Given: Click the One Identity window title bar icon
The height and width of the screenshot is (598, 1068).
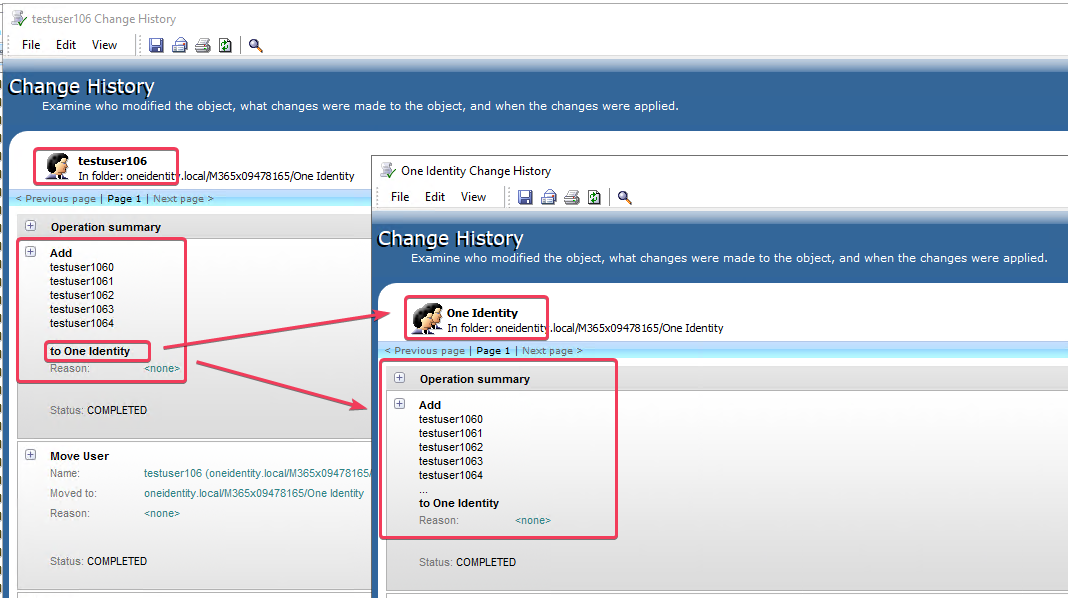Looking at the screenshot, I should 388,170.
